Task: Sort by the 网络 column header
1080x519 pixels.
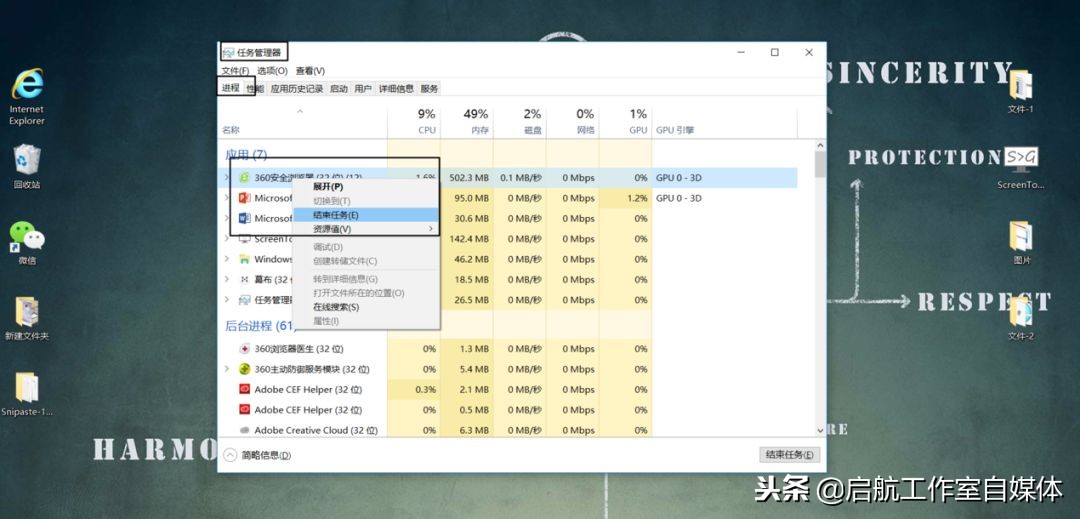Action: point(573,122)
